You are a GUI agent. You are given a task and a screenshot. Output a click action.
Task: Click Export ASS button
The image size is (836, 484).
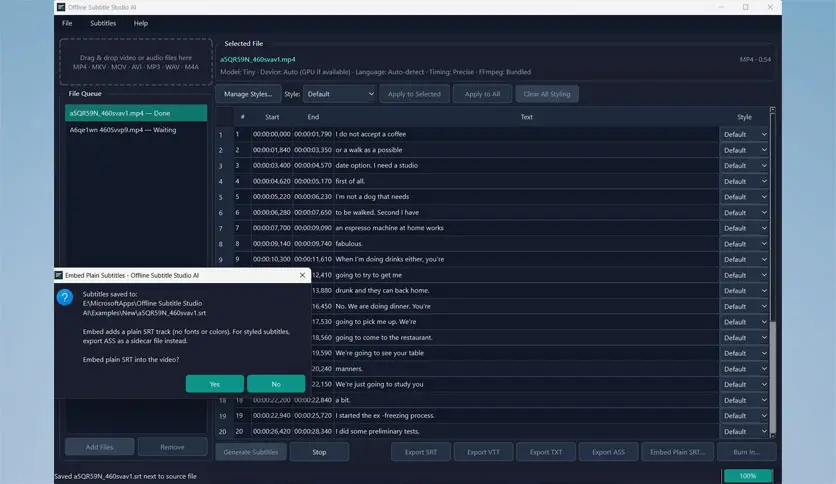coord(608,452)
